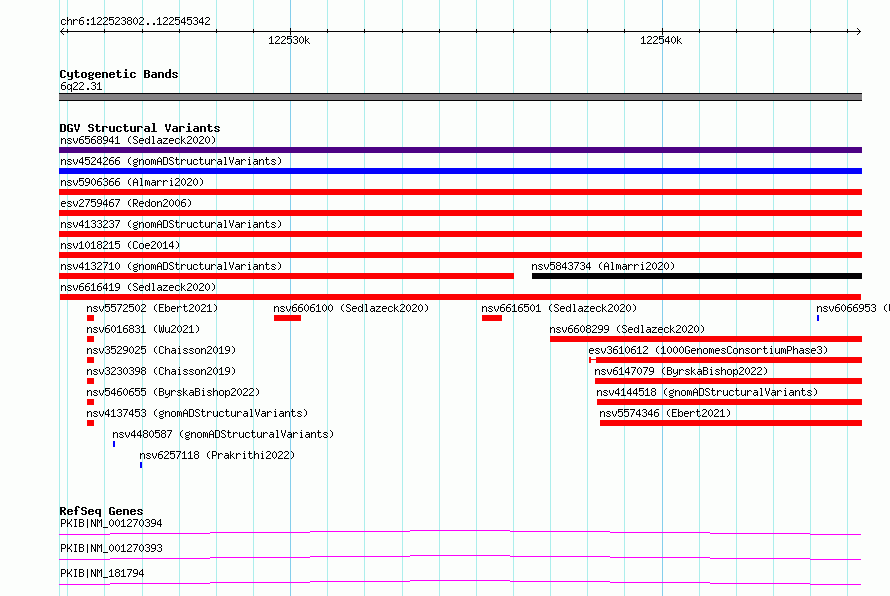Open nsv5843734 (Almarri2020) variant label
The image size is (890, 596).
click(603, 266)
